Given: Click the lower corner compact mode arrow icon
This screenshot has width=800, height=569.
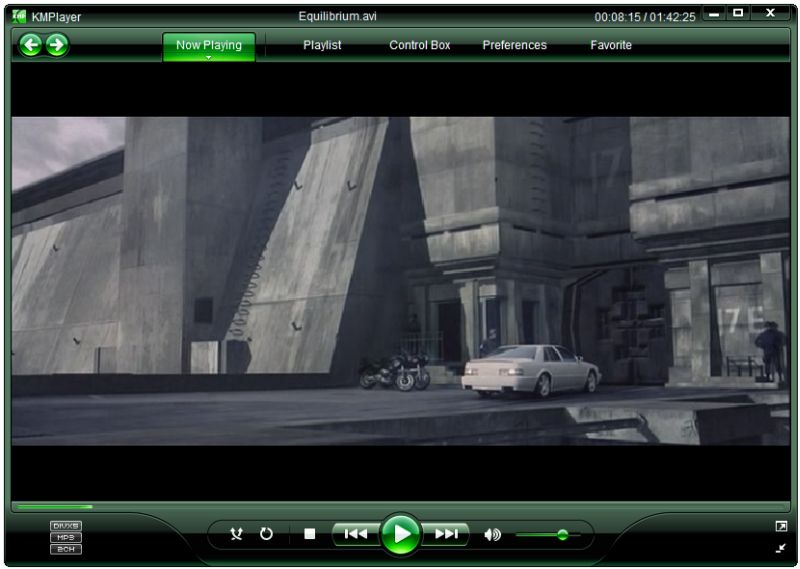Looking at the screenshot, I should tap(781, 548).
